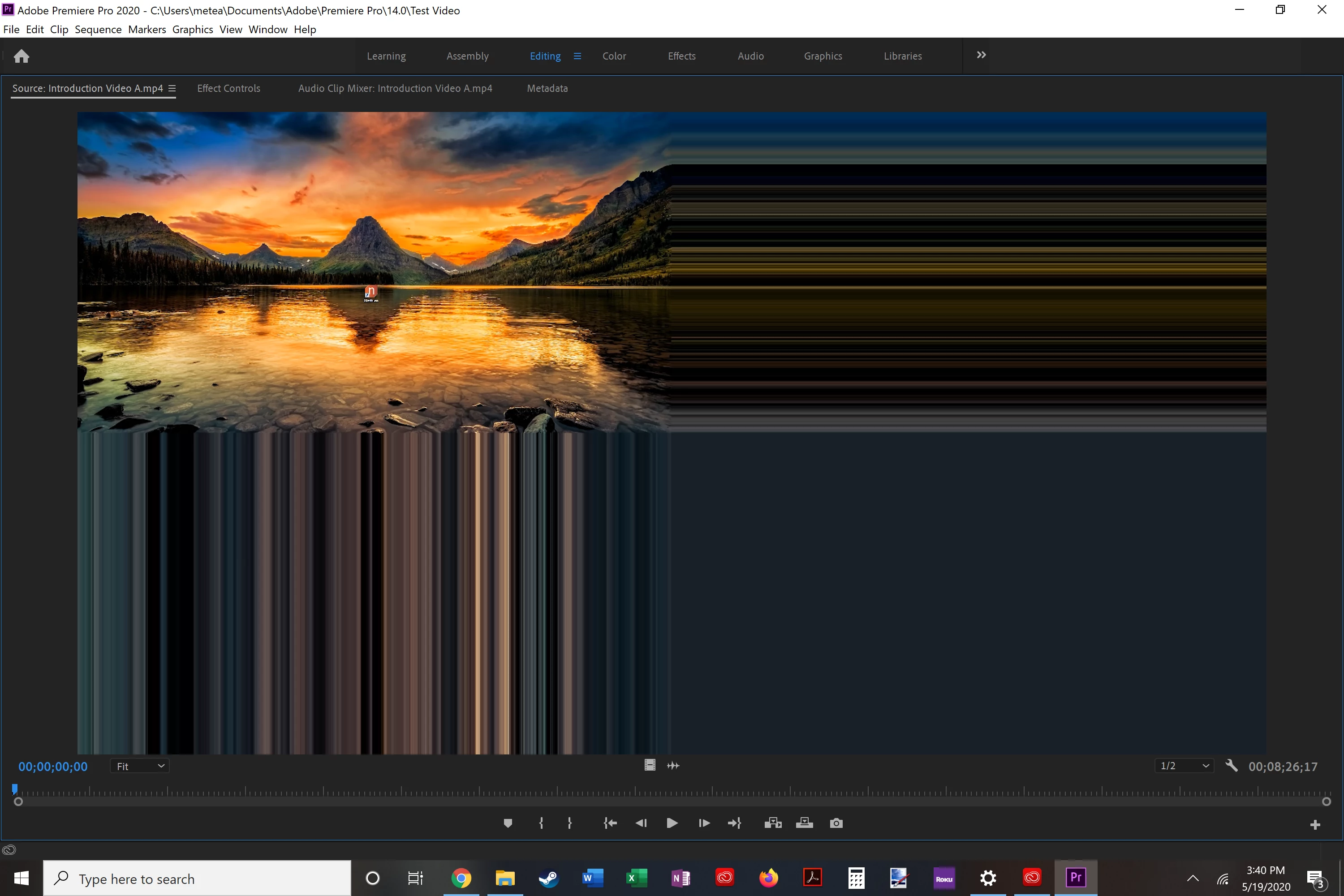Click the Export Frame camera icon

[836, 823]
